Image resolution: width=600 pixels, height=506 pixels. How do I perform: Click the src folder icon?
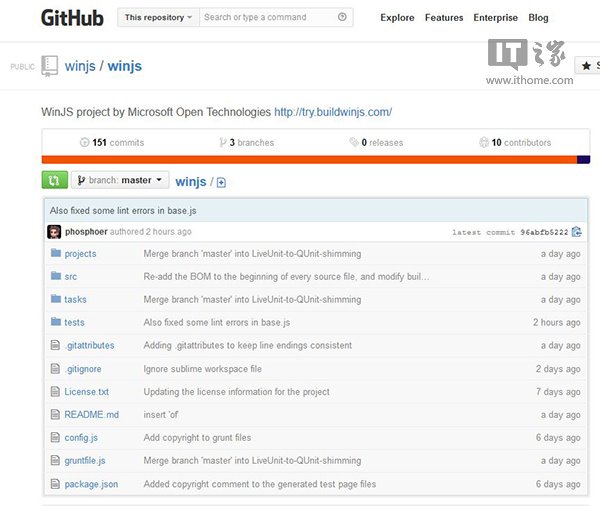point(56,276)
